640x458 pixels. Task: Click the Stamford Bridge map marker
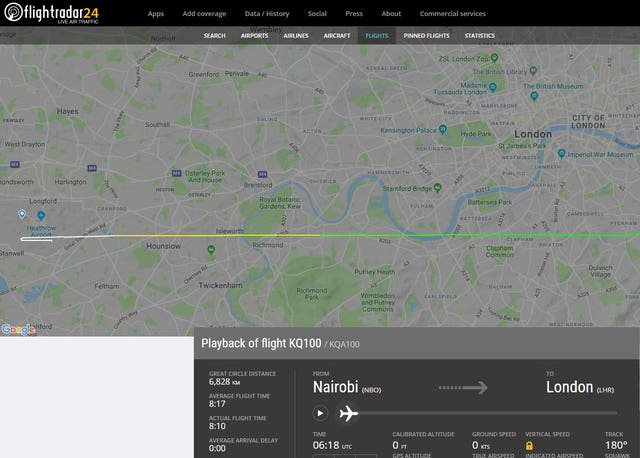click(x=438, y=187)
